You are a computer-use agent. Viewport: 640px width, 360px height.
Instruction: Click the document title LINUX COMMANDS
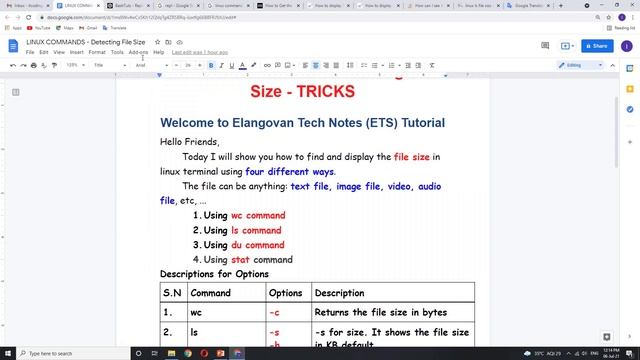tap(86, 42)
